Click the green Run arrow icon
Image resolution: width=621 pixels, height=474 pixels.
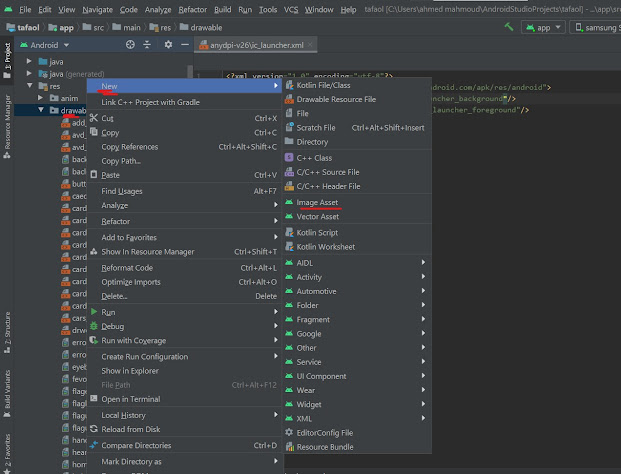click(92, 312)
